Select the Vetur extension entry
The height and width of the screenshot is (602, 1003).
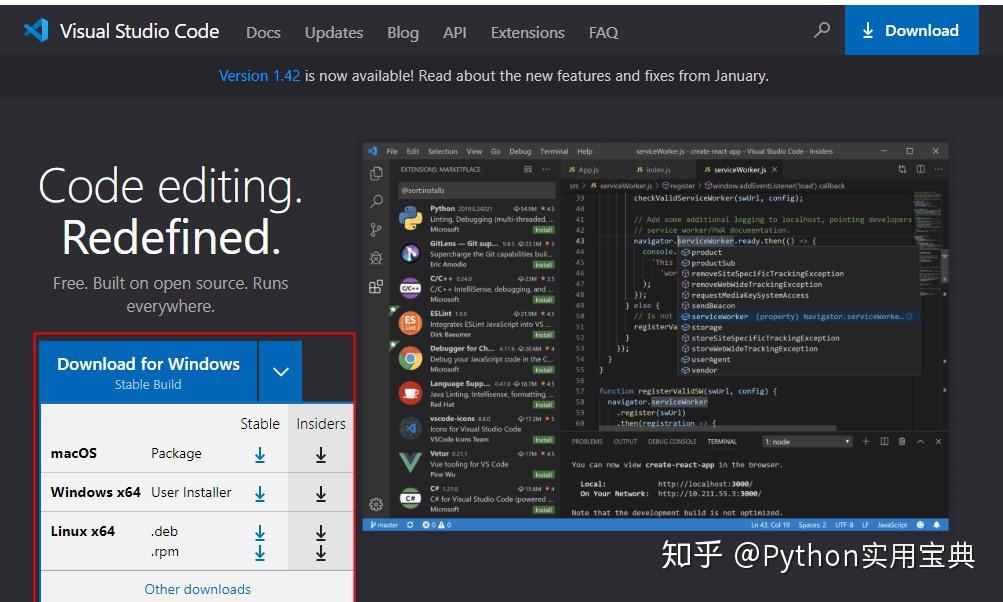click(477, 464)
